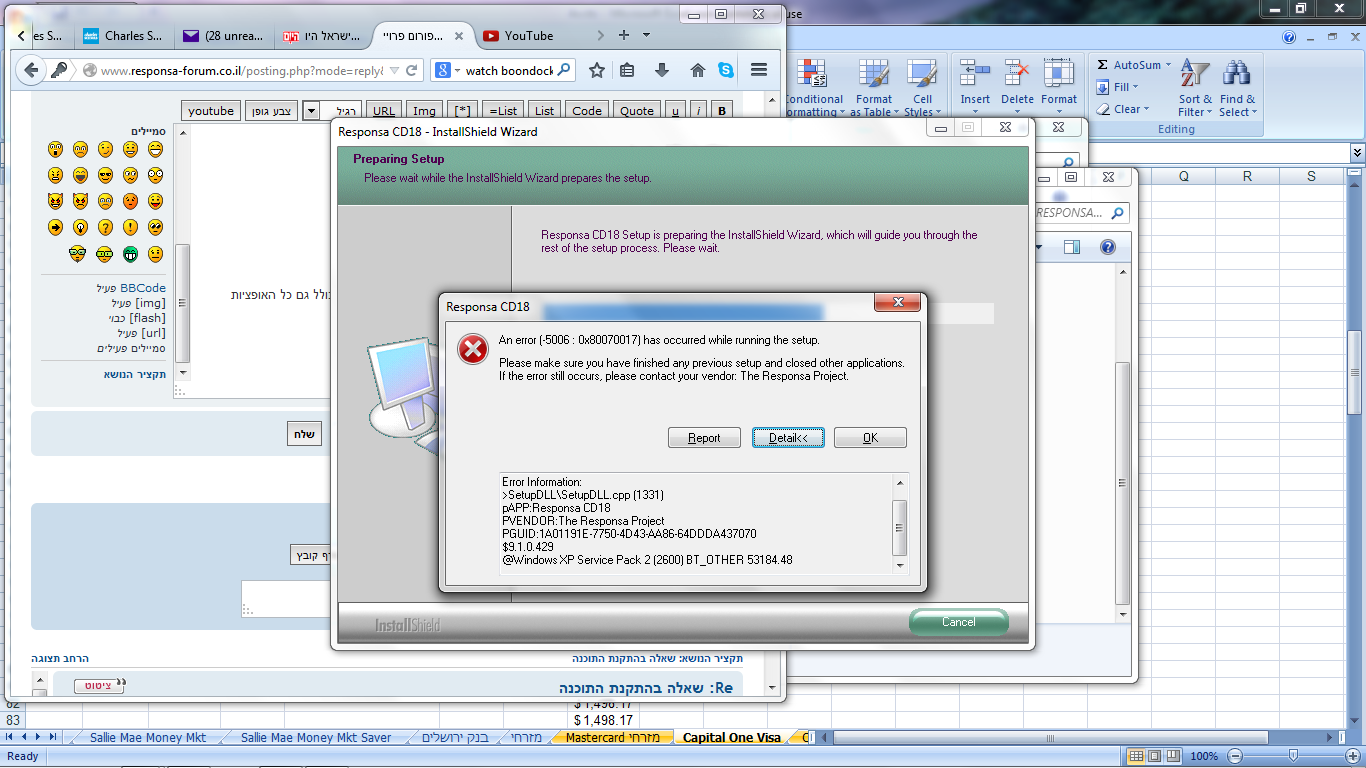Select the Sallie Mae Money Mkt sheet
This screenshot has height=768, width=1366.
coord(147,738)
